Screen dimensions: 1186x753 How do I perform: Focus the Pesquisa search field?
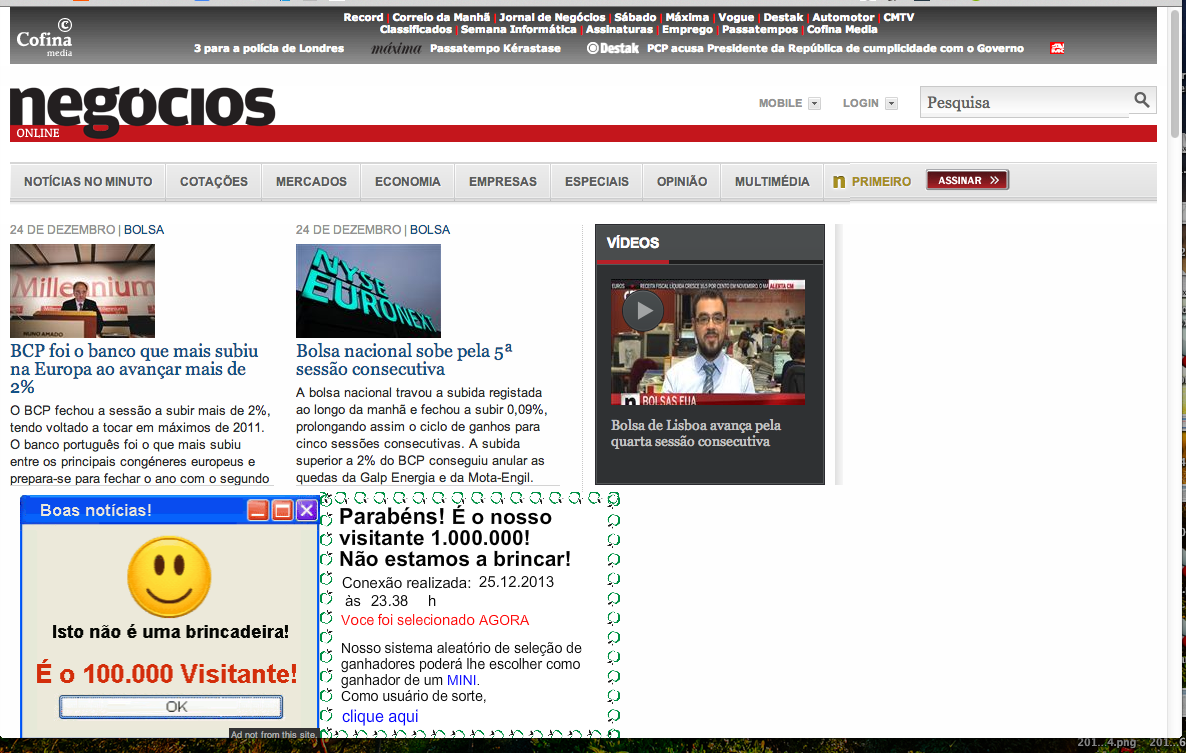1025,102
